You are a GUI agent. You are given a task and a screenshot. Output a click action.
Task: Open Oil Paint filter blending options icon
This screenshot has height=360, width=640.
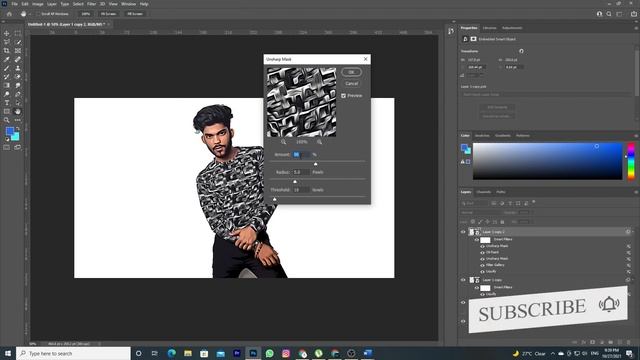[x=629, y=253]
